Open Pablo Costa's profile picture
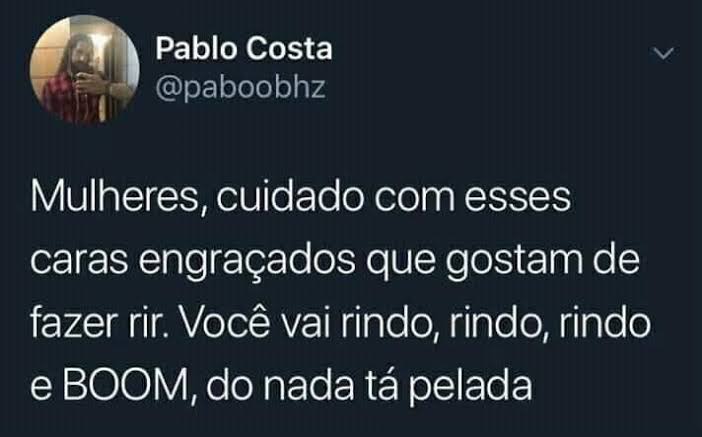The image size is (702, 437). tap(84, 70)
